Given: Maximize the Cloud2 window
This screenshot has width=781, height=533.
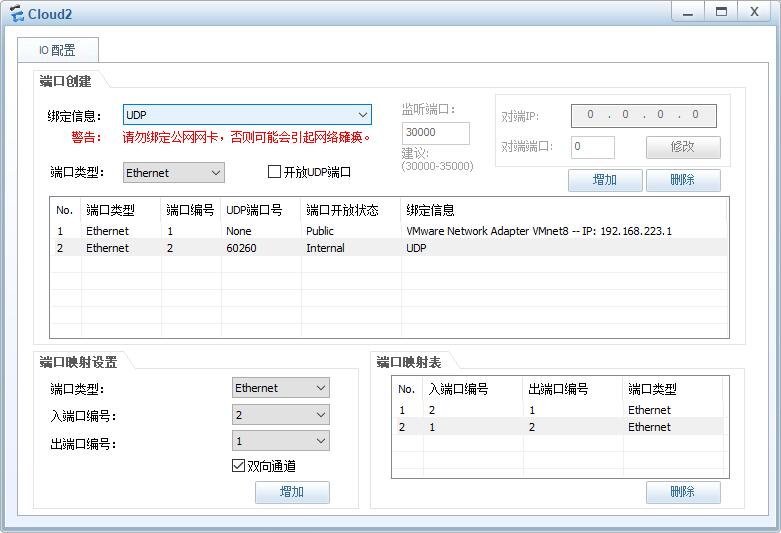Looking at the screenshot, I should coord(720,11).
